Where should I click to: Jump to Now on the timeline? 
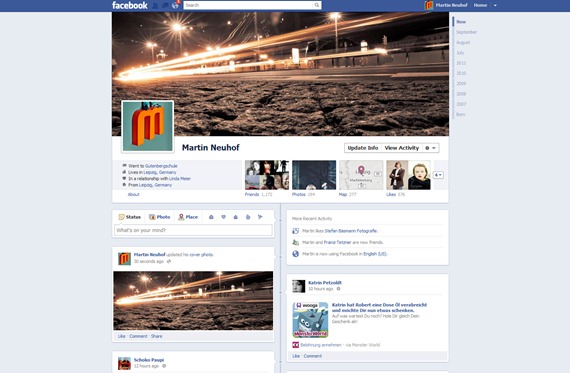click(461, 22)
